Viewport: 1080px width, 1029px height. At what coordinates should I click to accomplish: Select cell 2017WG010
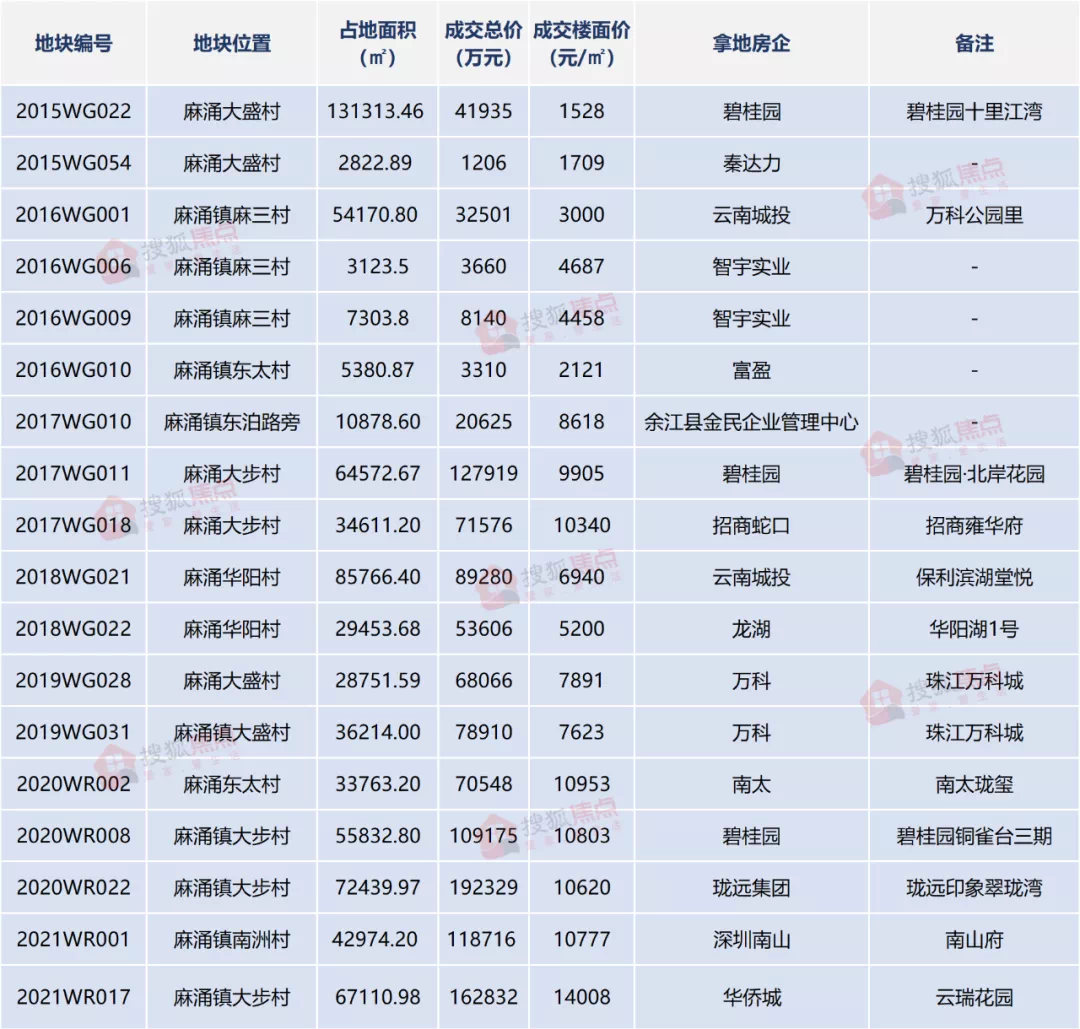[x=74, y=422]
